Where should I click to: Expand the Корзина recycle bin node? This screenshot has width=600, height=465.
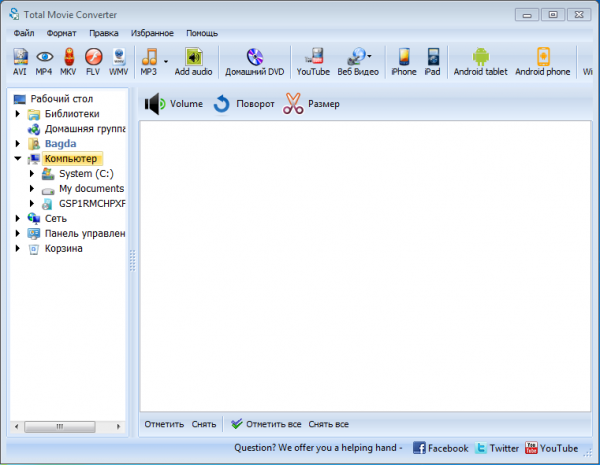(17, 248)
